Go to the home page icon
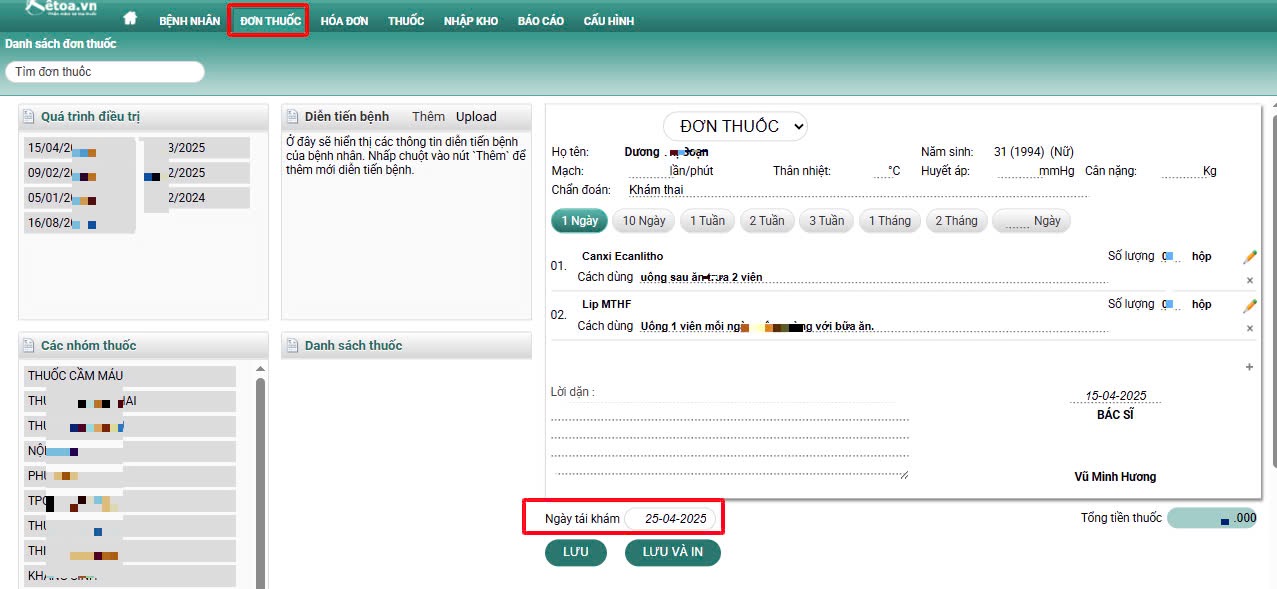Screen dimensions: 1277x589 click(130, 20)
